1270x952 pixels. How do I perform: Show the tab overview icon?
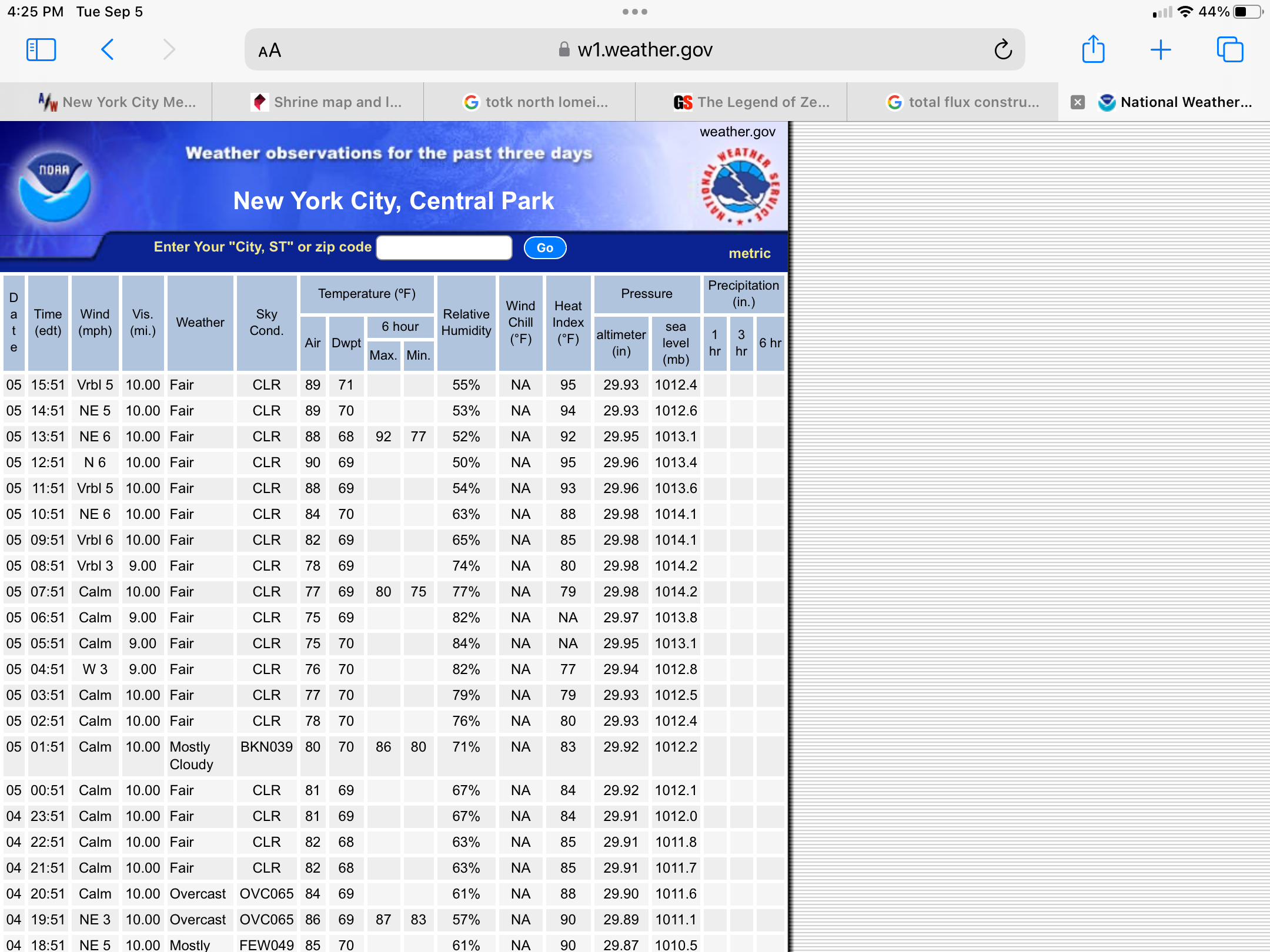[x=1229, y=50]
